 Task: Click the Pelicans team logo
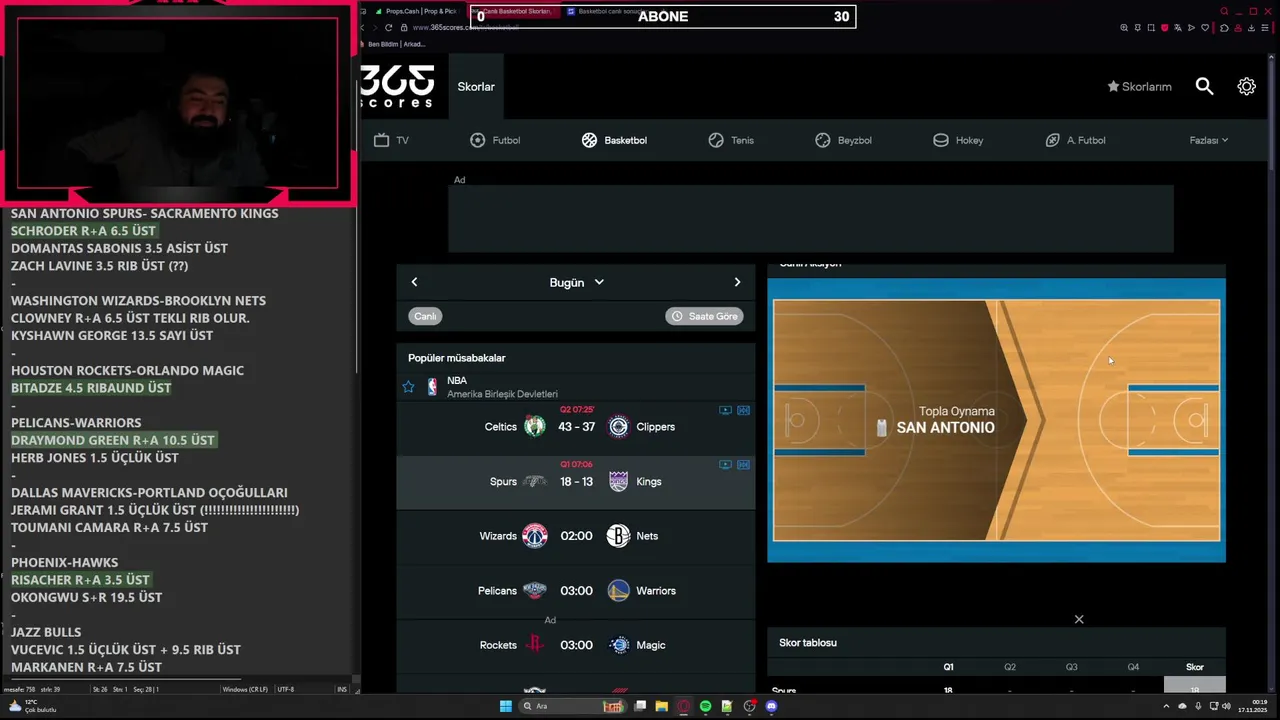tap(535, 591)
